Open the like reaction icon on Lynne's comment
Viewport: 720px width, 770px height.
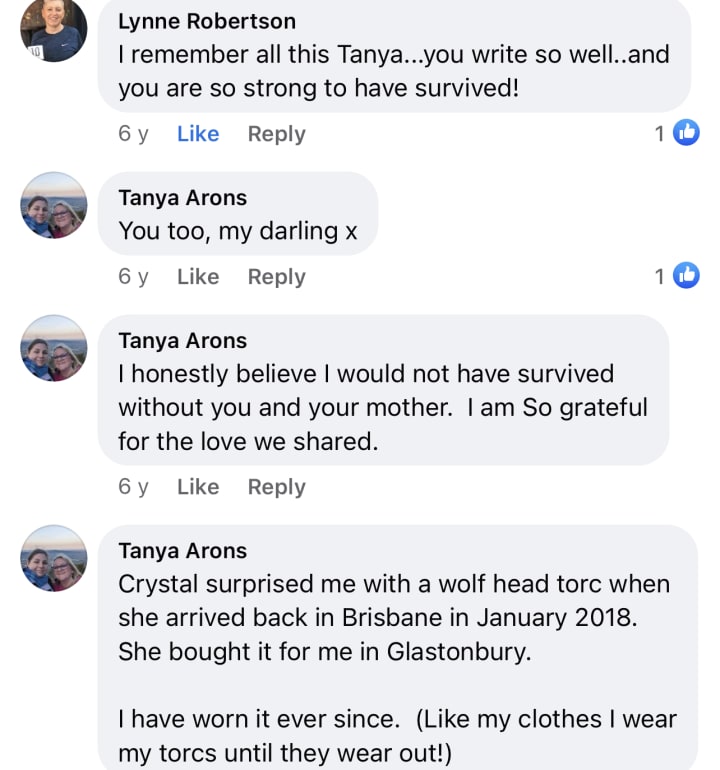686,133
